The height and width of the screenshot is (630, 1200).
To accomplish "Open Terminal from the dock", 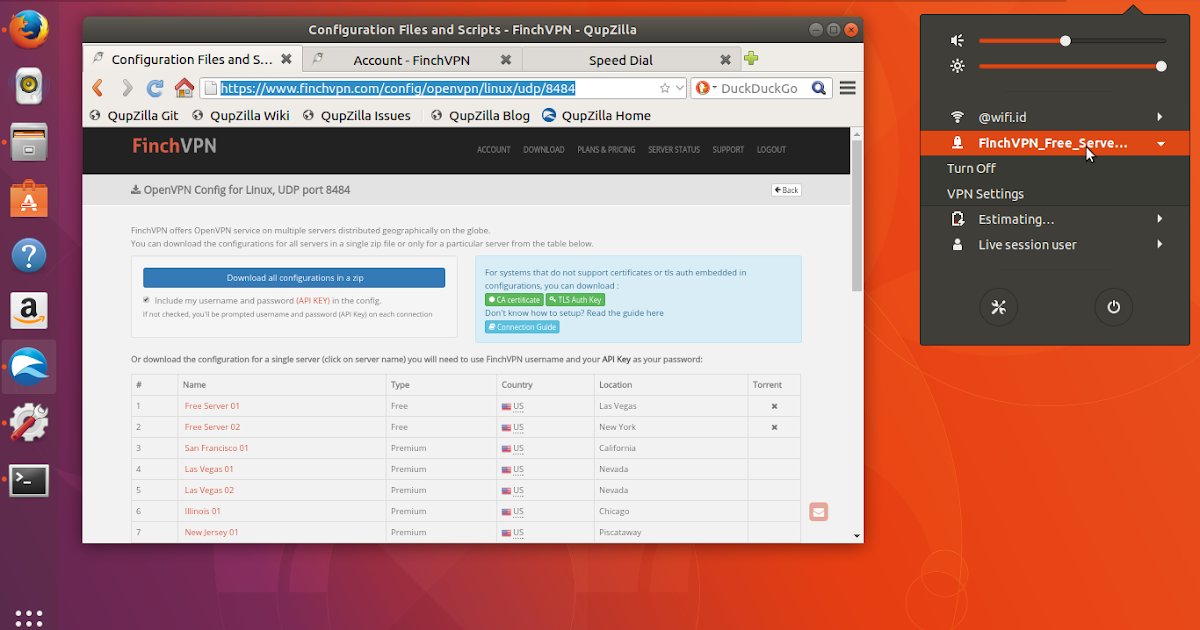I will tap(29, 481).
